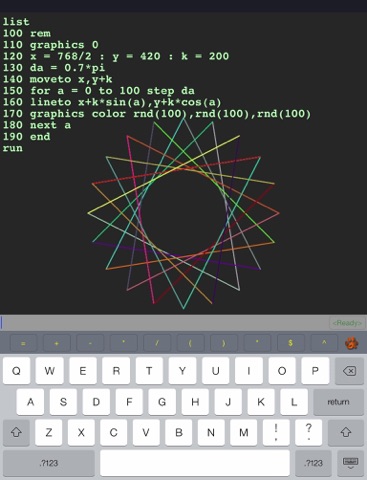Tap the backspace delete key
This screenshot has width=367, height=480.
click(x=349, y=371)
